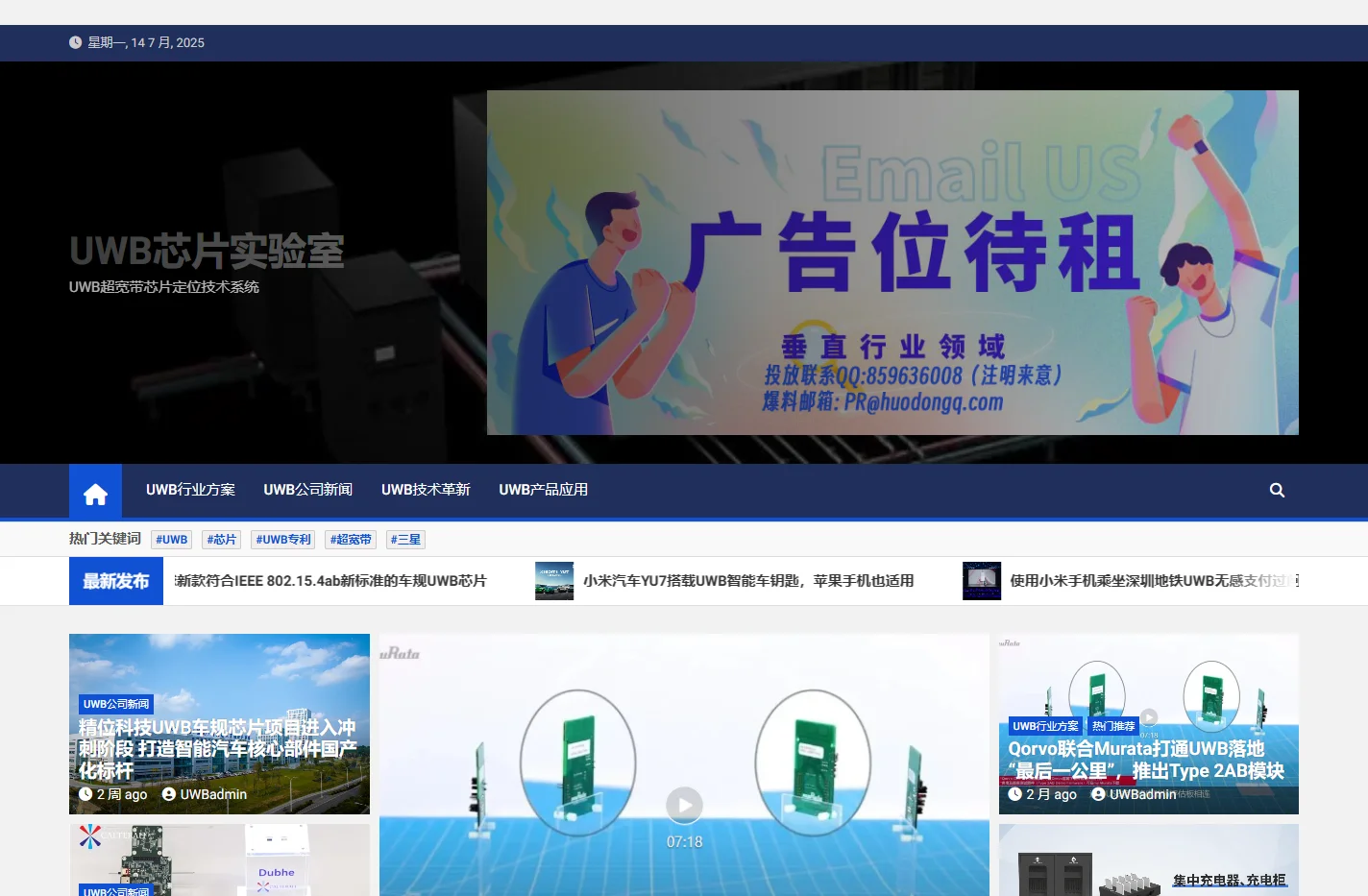
Task: Click the tagline UWB超宽带芯片定位技术系统
Action: 164,287
